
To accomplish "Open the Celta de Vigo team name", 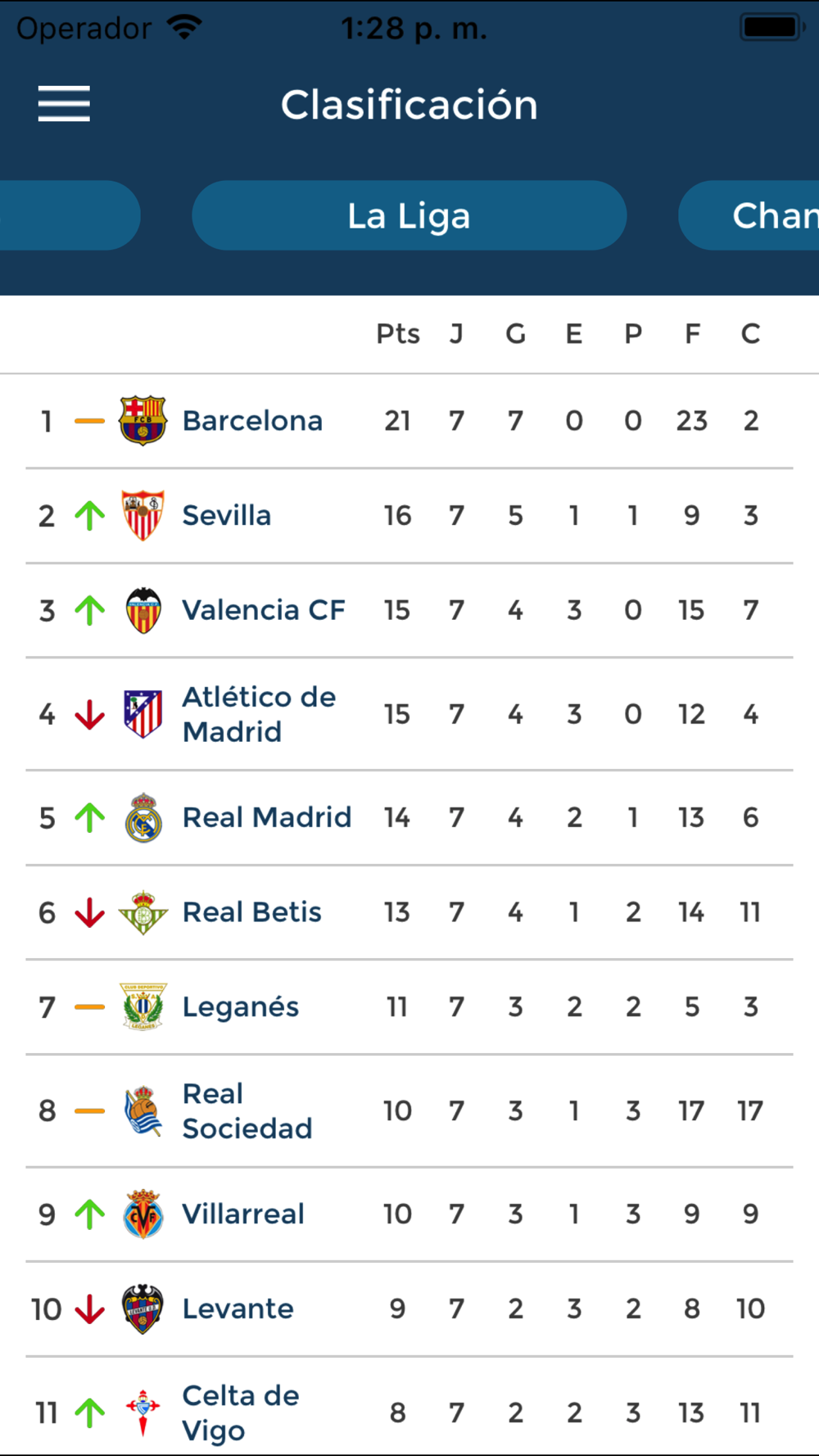I will coord(241,1413).
